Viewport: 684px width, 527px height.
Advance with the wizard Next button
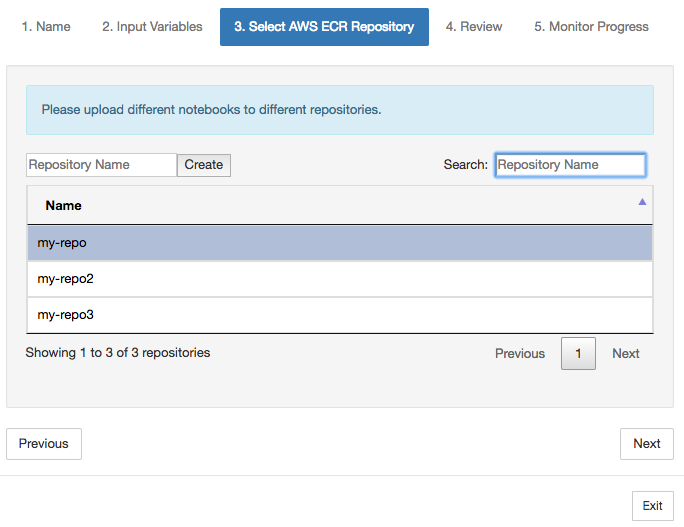point(646,444)
